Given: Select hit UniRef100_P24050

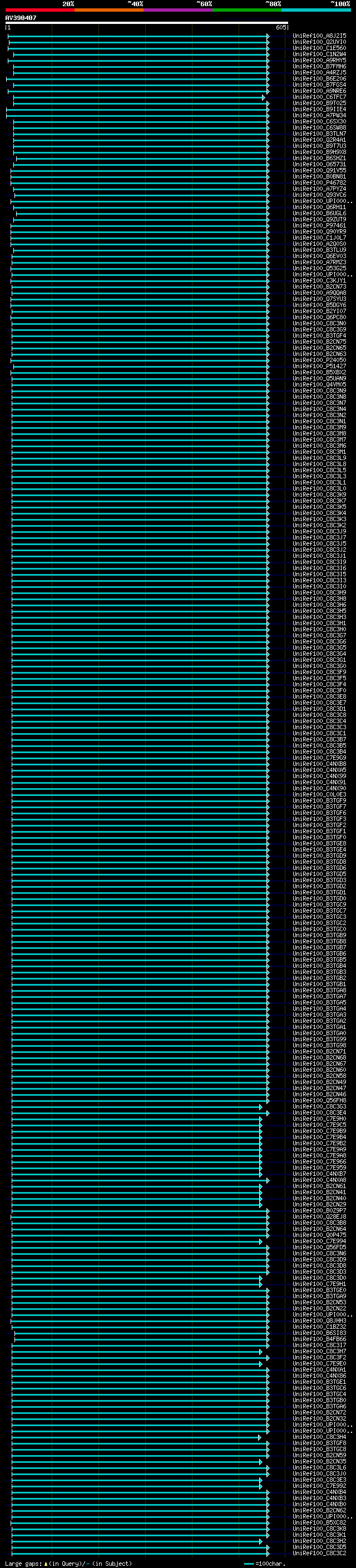Looking at the screenshot, I should tap(319, 360).
